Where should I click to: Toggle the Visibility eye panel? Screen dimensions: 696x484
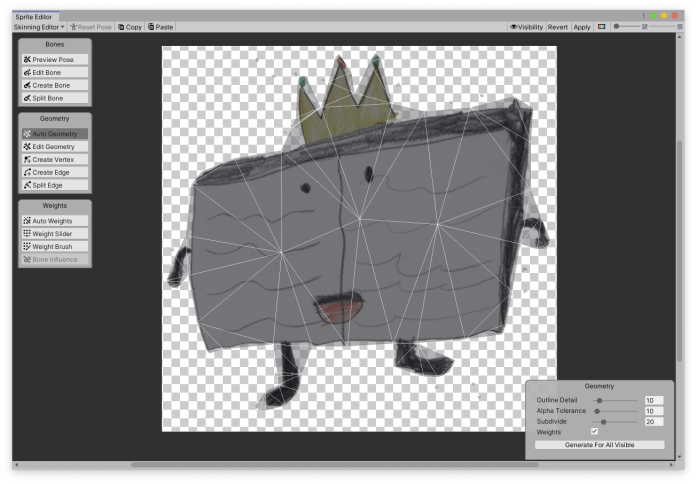526,27
